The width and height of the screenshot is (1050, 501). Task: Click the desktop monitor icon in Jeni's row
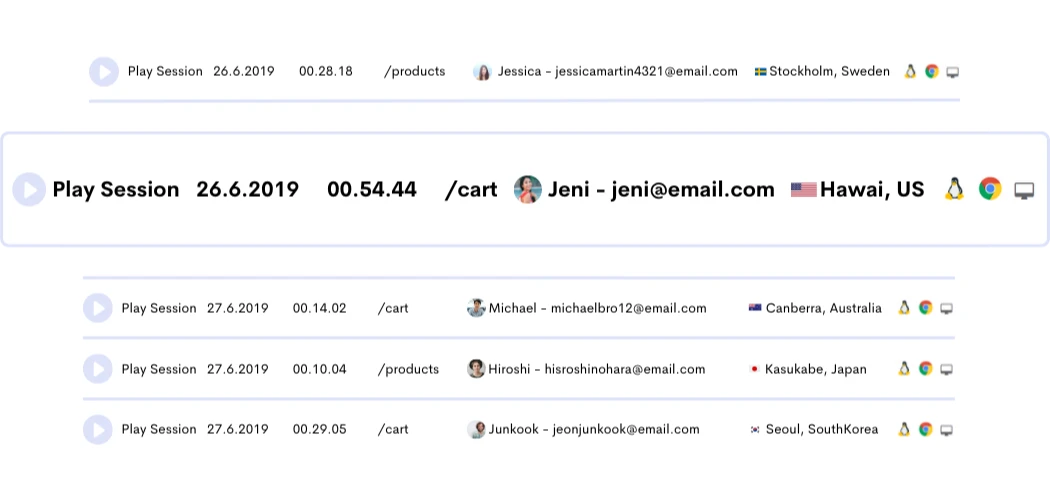click(x=1024, y=190)
